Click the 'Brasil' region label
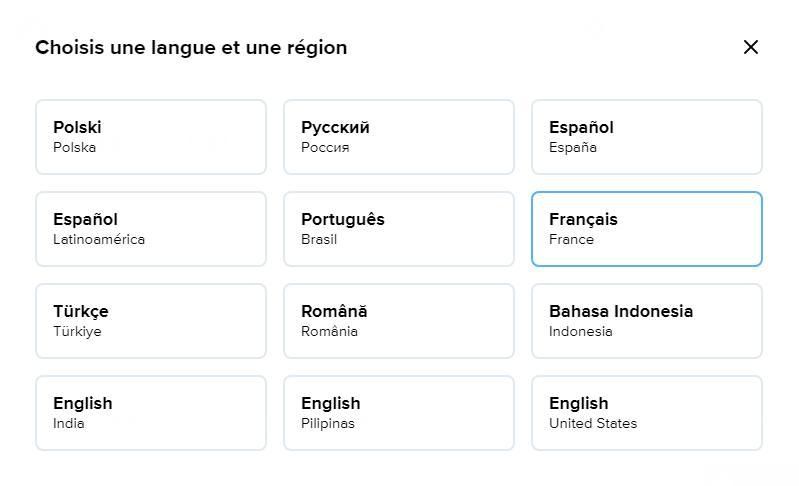The image size is (799, 486). tap(319, 240)
